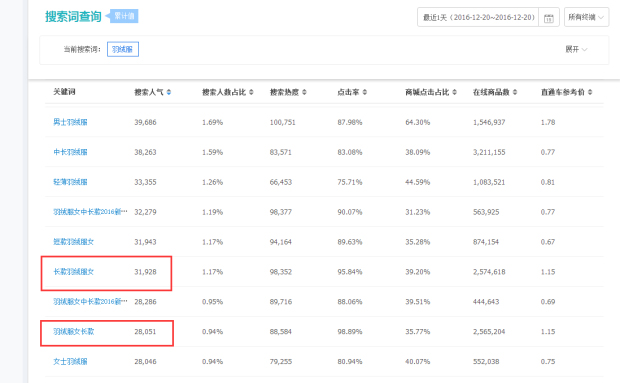Sort by 在线商品数 column arrows
Image resolution: width=620 pixels, height=383 pixels.
click(515, 92)
